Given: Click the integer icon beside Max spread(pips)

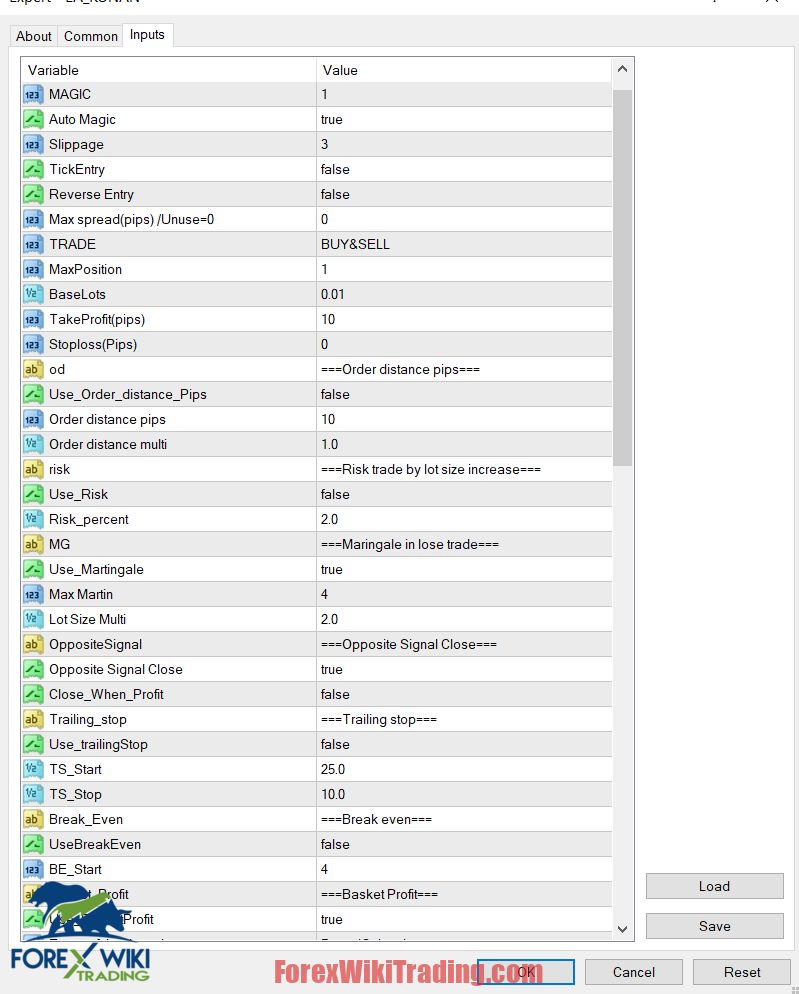Looking at the screenshot, I should pos(33,219).
